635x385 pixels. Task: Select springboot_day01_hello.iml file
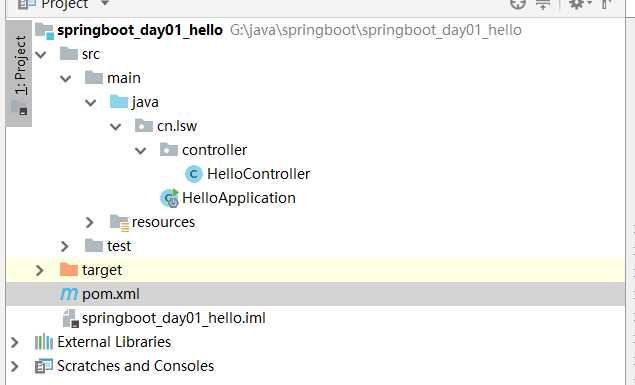pos(174,318)
